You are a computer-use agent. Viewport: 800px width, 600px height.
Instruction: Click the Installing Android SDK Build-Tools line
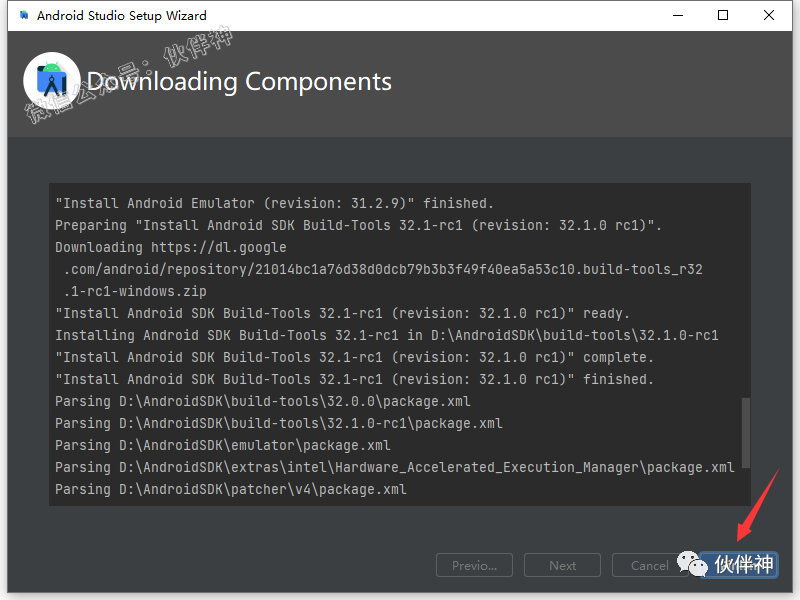pos(387,335)
